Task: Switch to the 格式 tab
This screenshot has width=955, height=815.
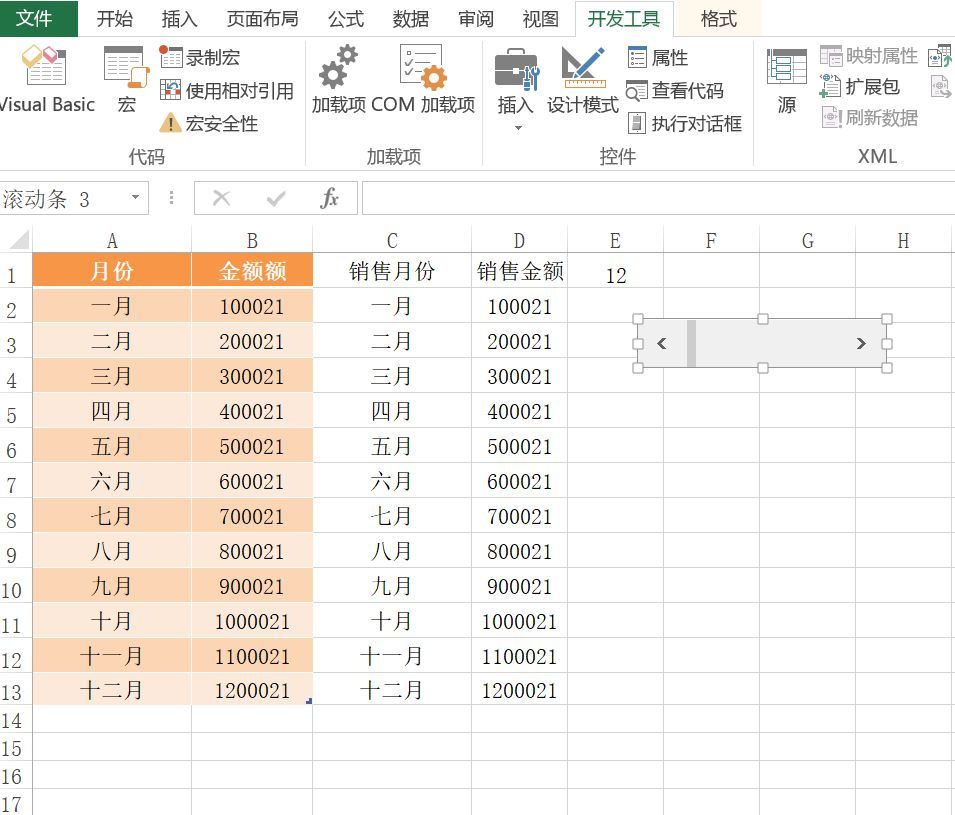Action: (x=719, y=19)
